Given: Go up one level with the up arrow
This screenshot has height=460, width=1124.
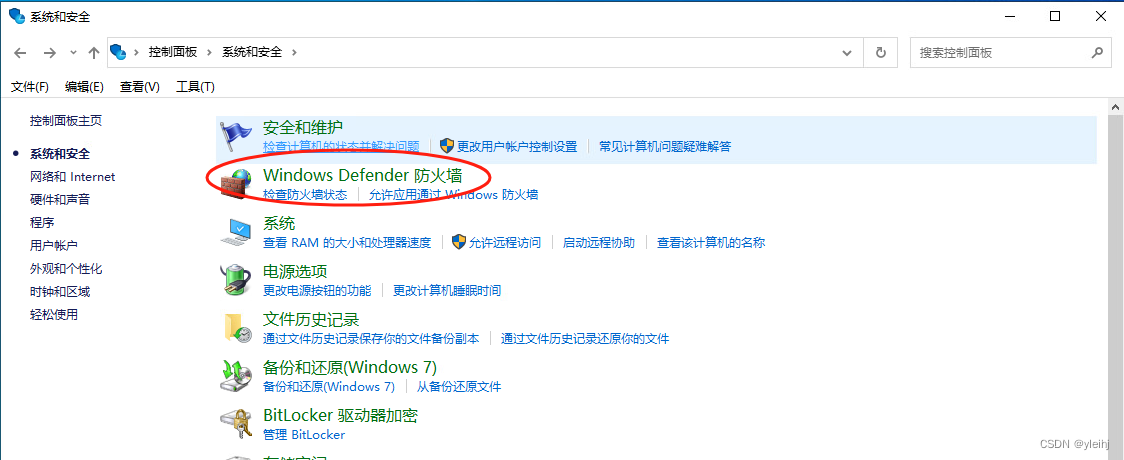Looking at the screenshot, I should pos(93,52).
